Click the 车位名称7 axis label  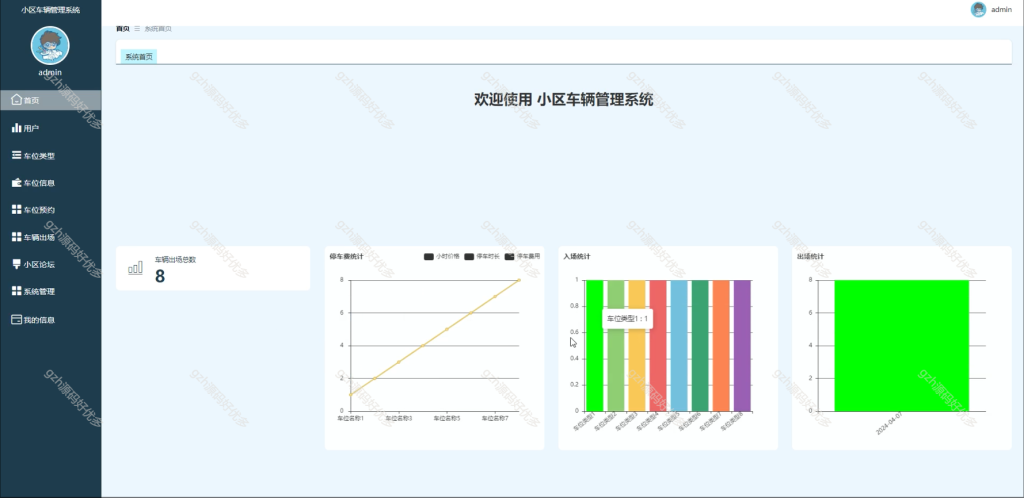pyautogui.click(x=495, y=418)
